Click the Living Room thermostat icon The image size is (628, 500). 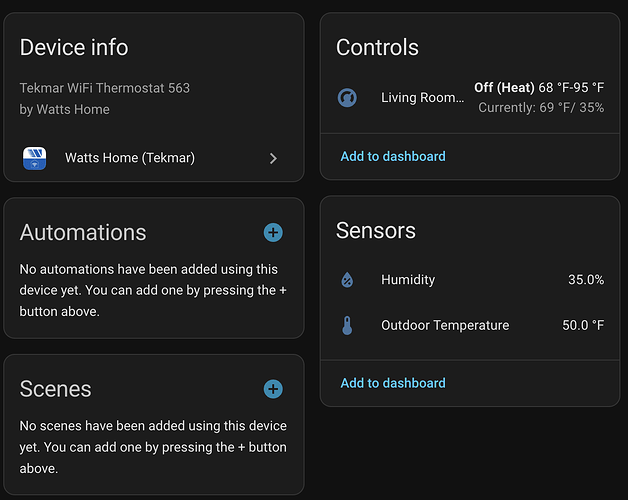(347, 98)
